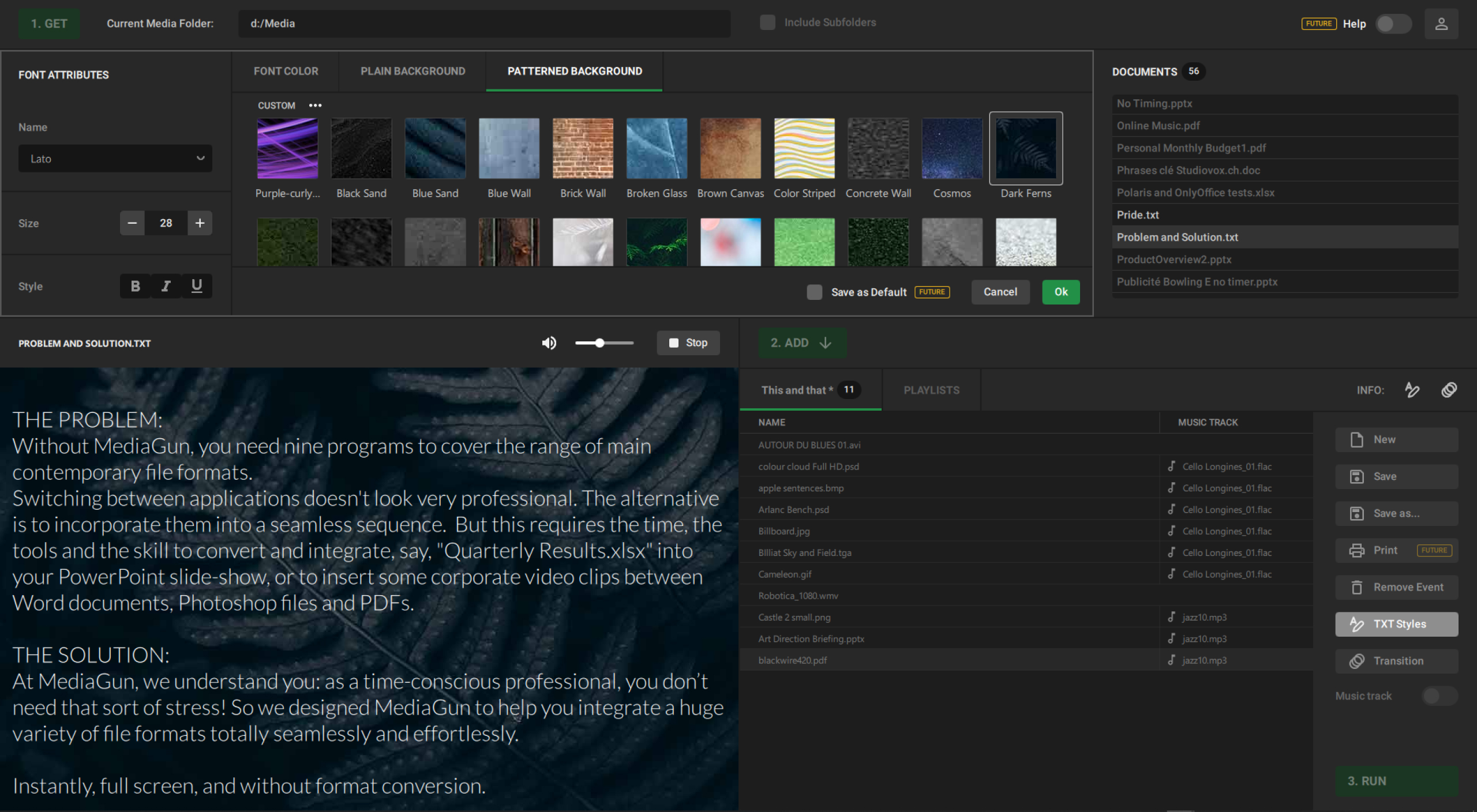Click the TXT style info icon
The width and height of the screenshot is (1477, 812).
pyautogui.click(x=1412, y=390)
